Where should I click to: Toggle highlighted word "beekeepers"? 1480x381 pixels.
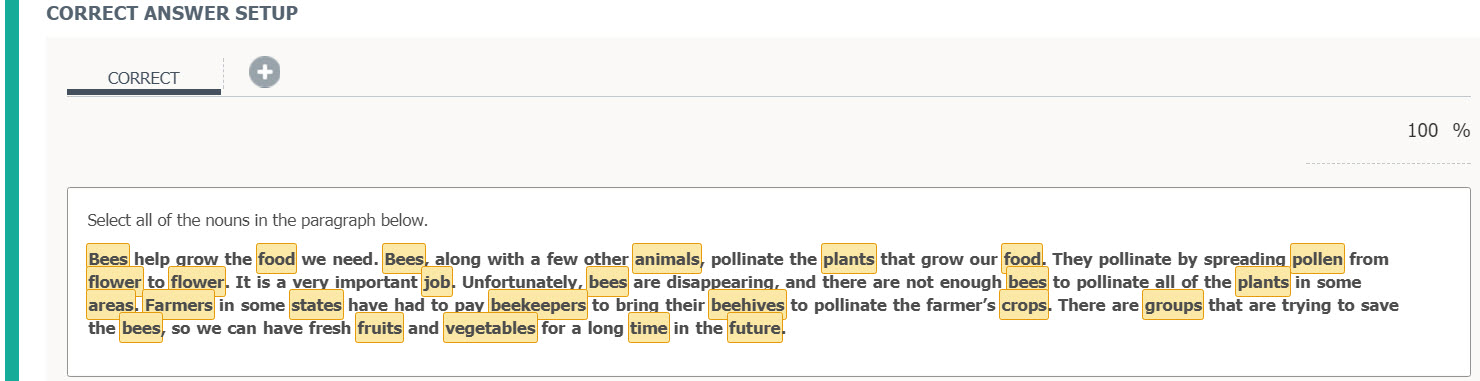[x=538, y=305]
